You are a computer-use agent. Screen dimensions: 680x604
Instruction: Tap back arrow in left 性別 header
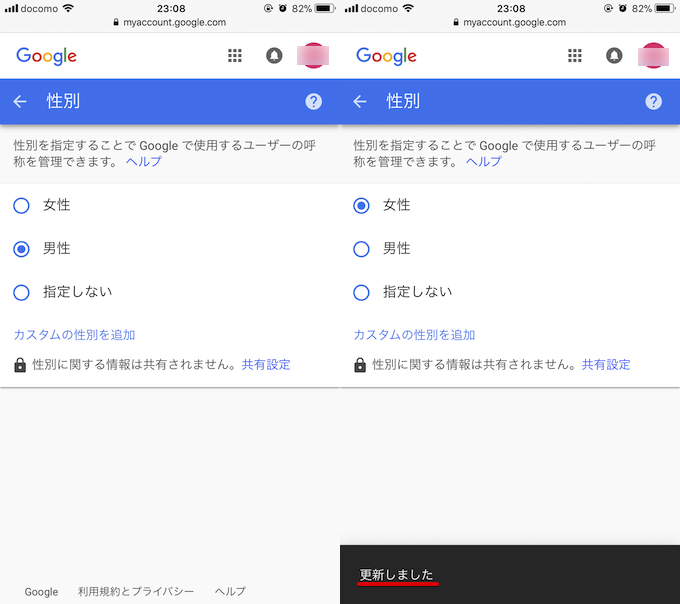pyautogui.click(x=20, y=101)
